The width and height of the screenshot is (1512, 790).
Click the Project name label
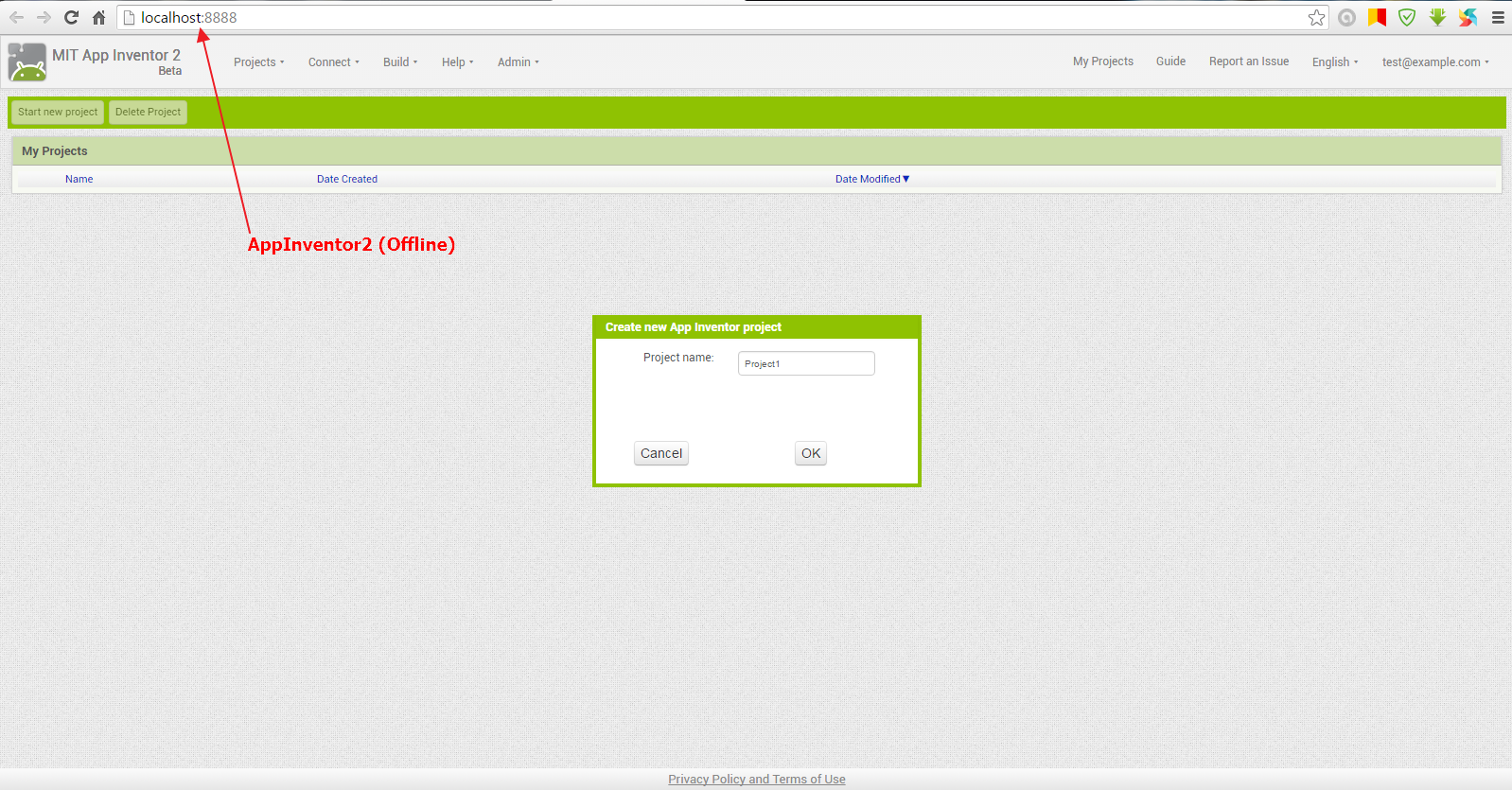pos(678,358)
